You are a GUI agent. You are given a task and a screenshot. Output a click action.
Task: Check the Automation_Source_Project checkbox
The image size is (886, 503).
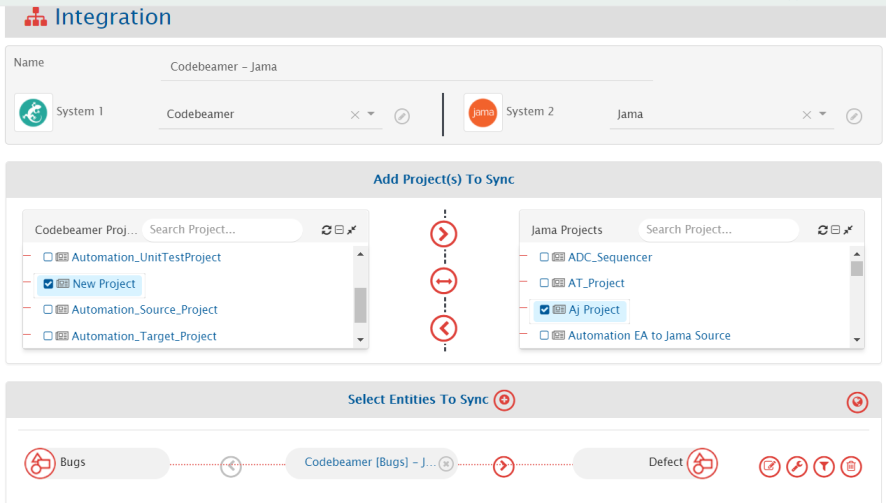(48, 310)
